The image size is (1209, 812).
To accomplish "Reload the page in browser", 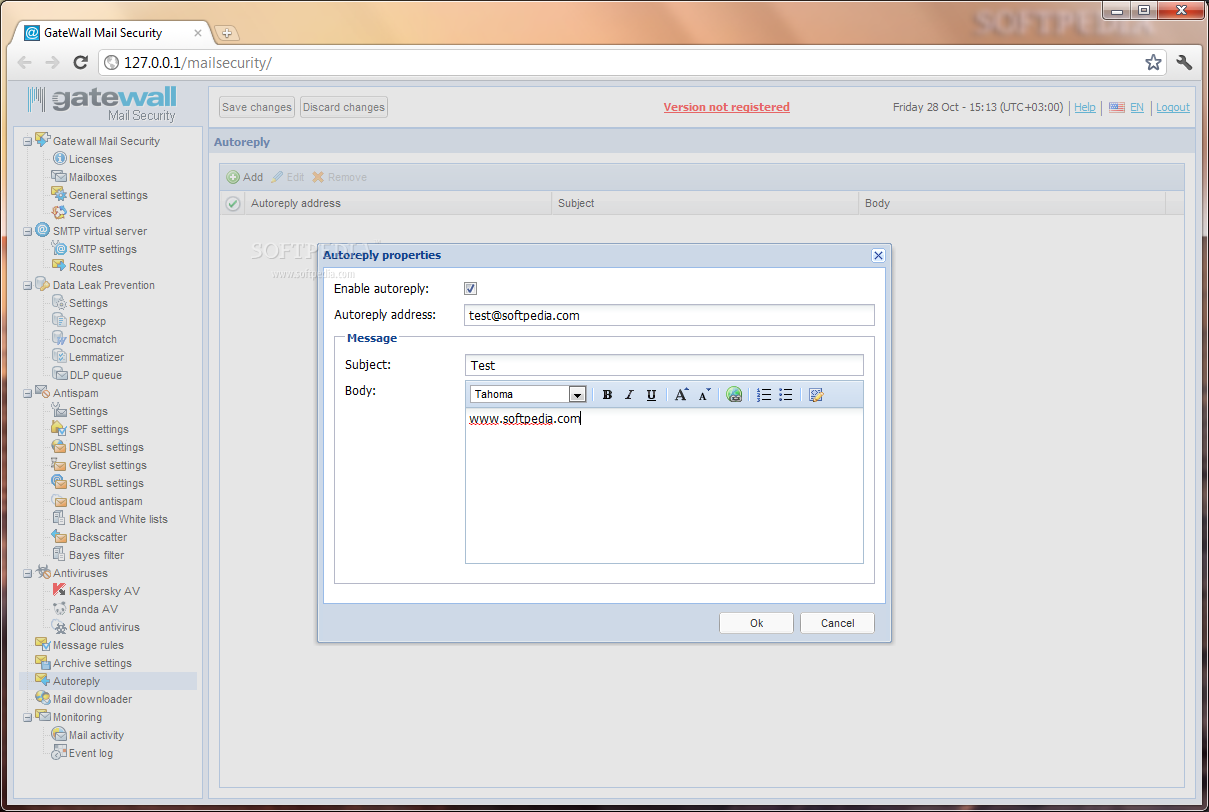I will (x=81, y=62).
